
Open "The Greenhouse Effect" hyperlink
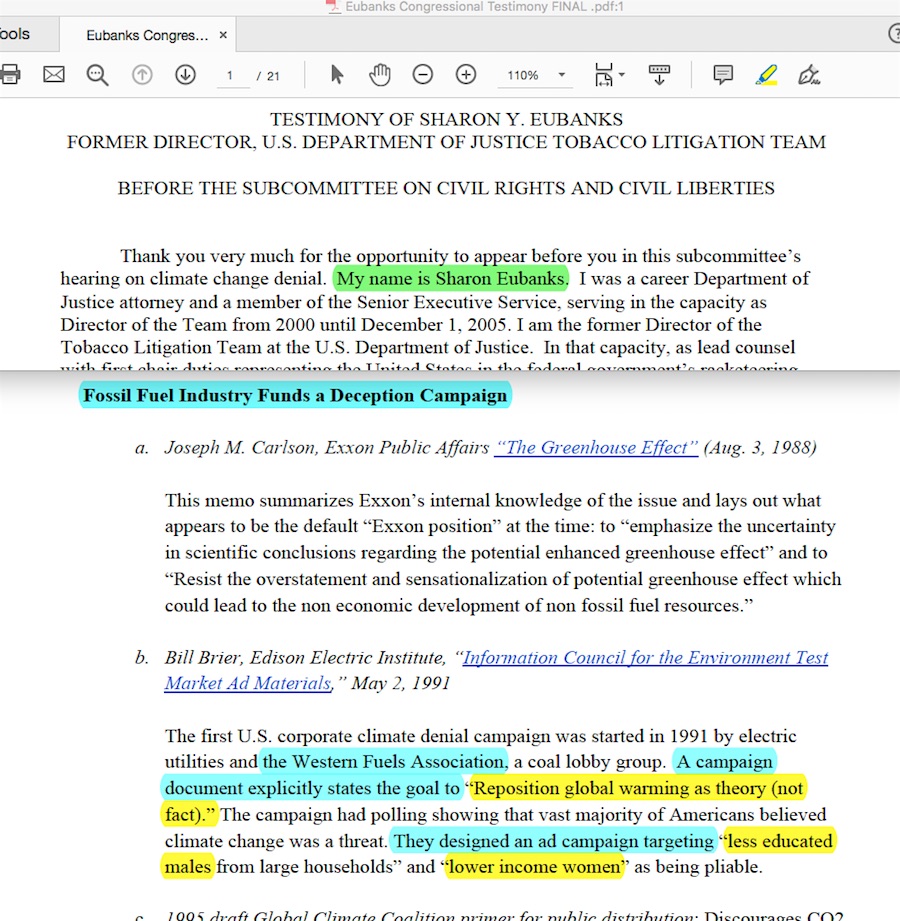(596, 448)
